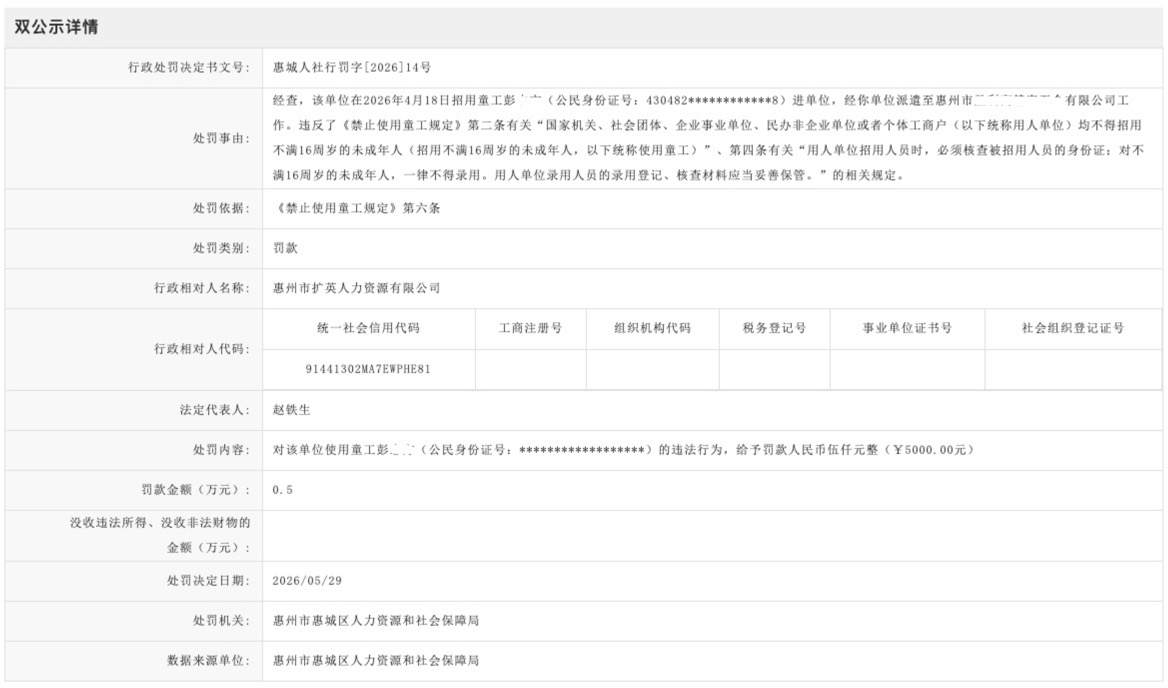Click the 处罚依据 label
Viewport: 1168px width, 688px height.
tap(222, 208)
